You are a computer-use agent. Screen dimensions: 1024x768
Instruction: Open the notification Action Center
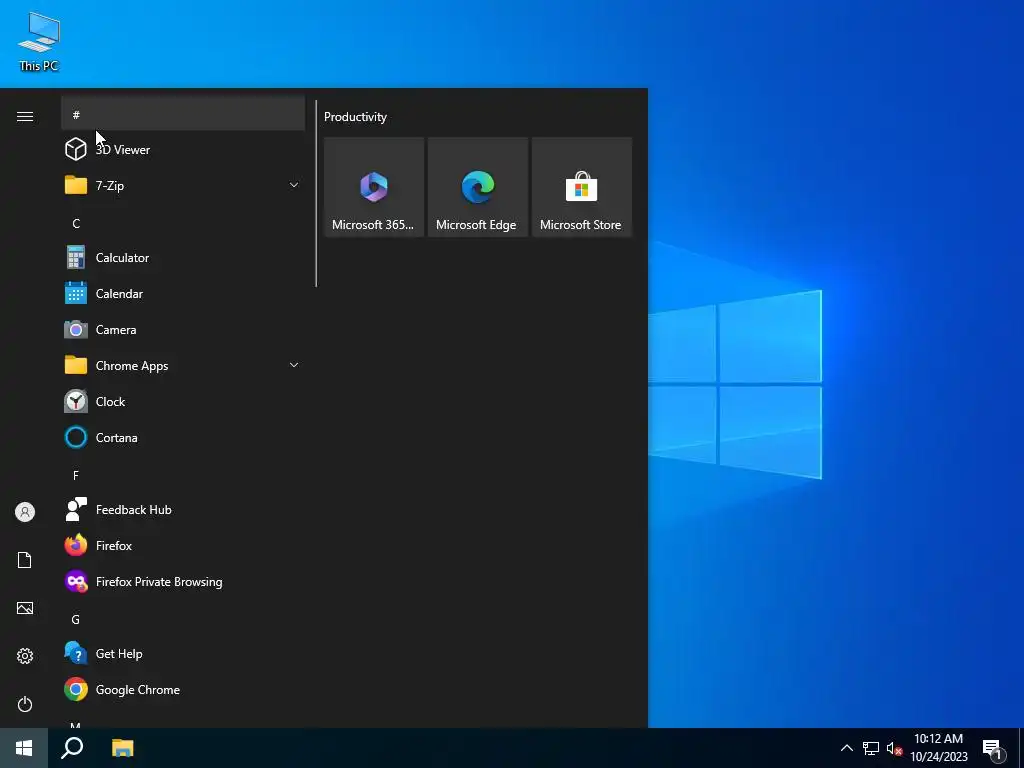point(993,749)
